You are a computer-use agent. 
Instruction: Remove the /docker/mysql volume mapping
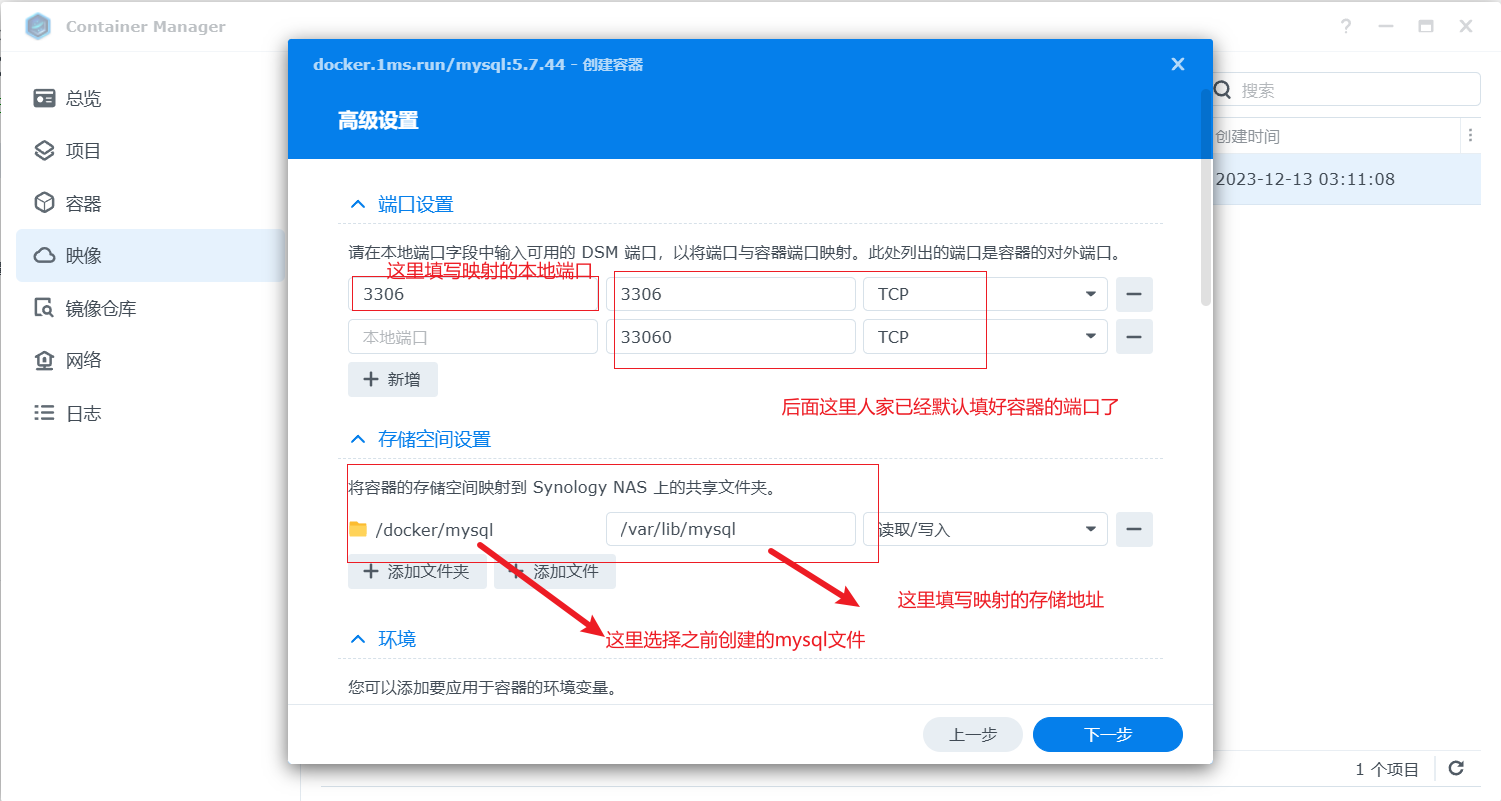tap(1134, 529)
